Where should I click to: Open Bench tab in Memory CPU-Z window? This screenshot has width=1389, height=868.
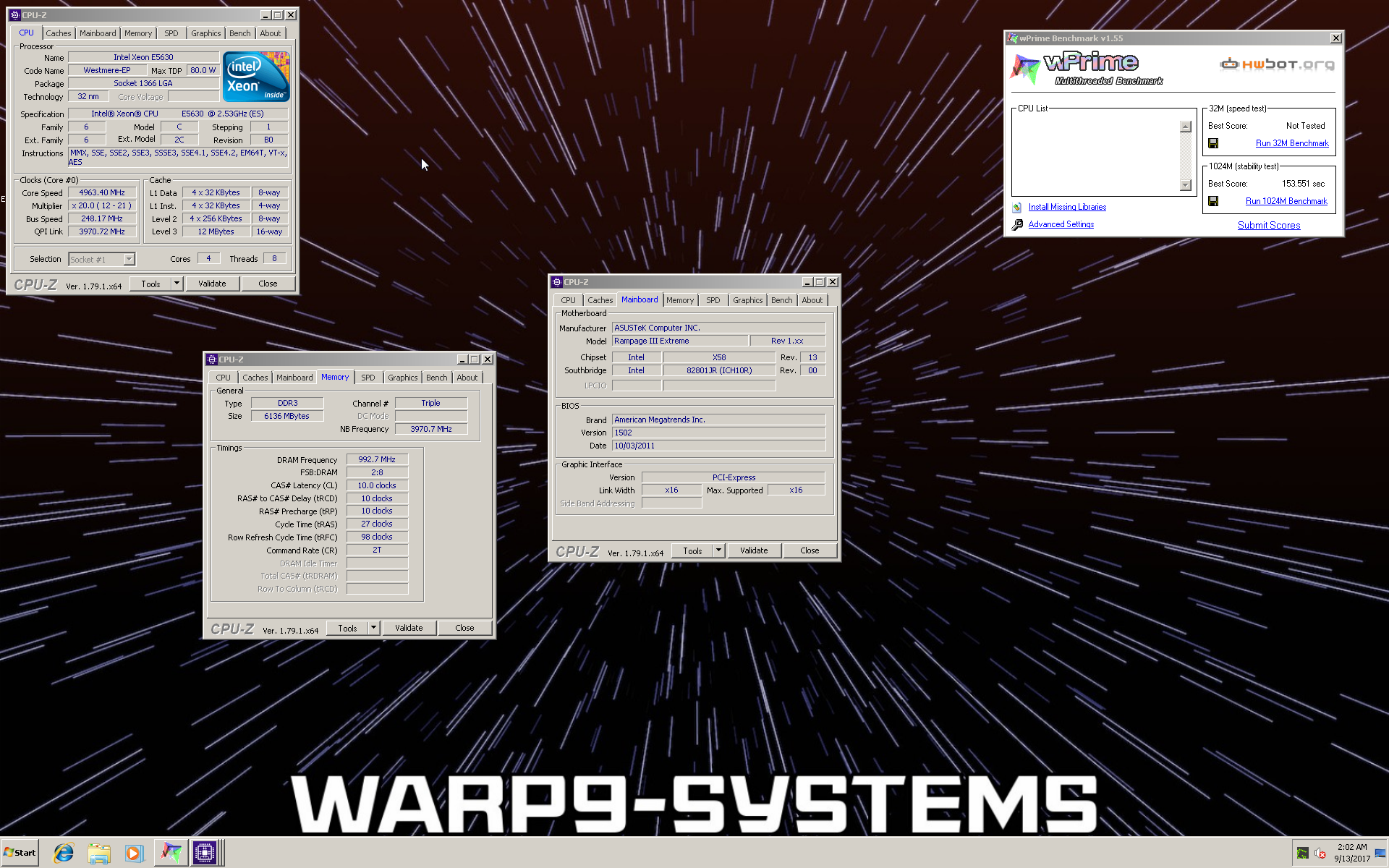tap(436, 378)
